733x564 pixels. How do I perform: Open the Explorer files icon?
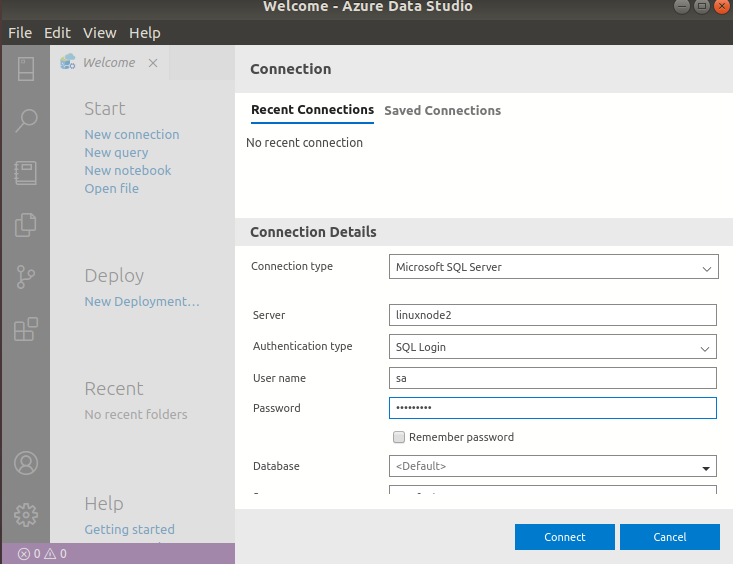point(26,225)
